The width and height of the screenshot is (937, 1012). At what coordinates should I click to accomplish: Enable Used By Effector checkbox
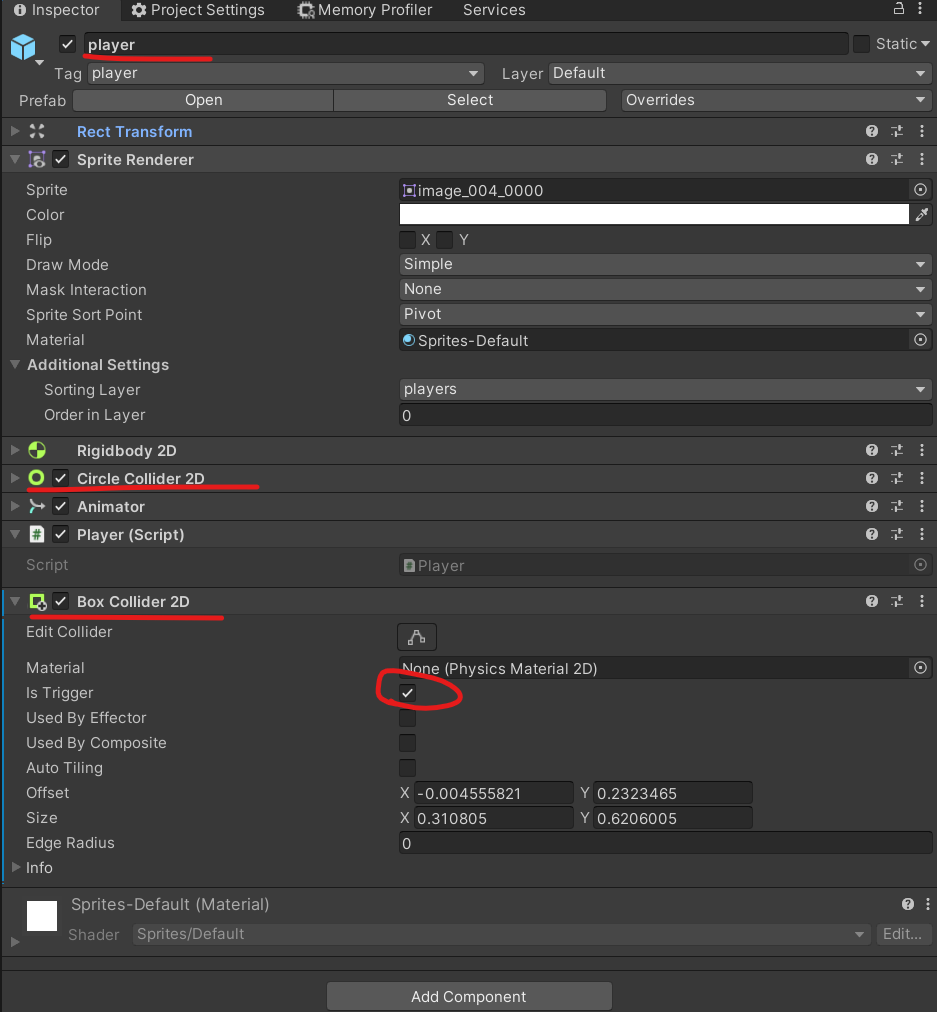(x=407, y=718)
